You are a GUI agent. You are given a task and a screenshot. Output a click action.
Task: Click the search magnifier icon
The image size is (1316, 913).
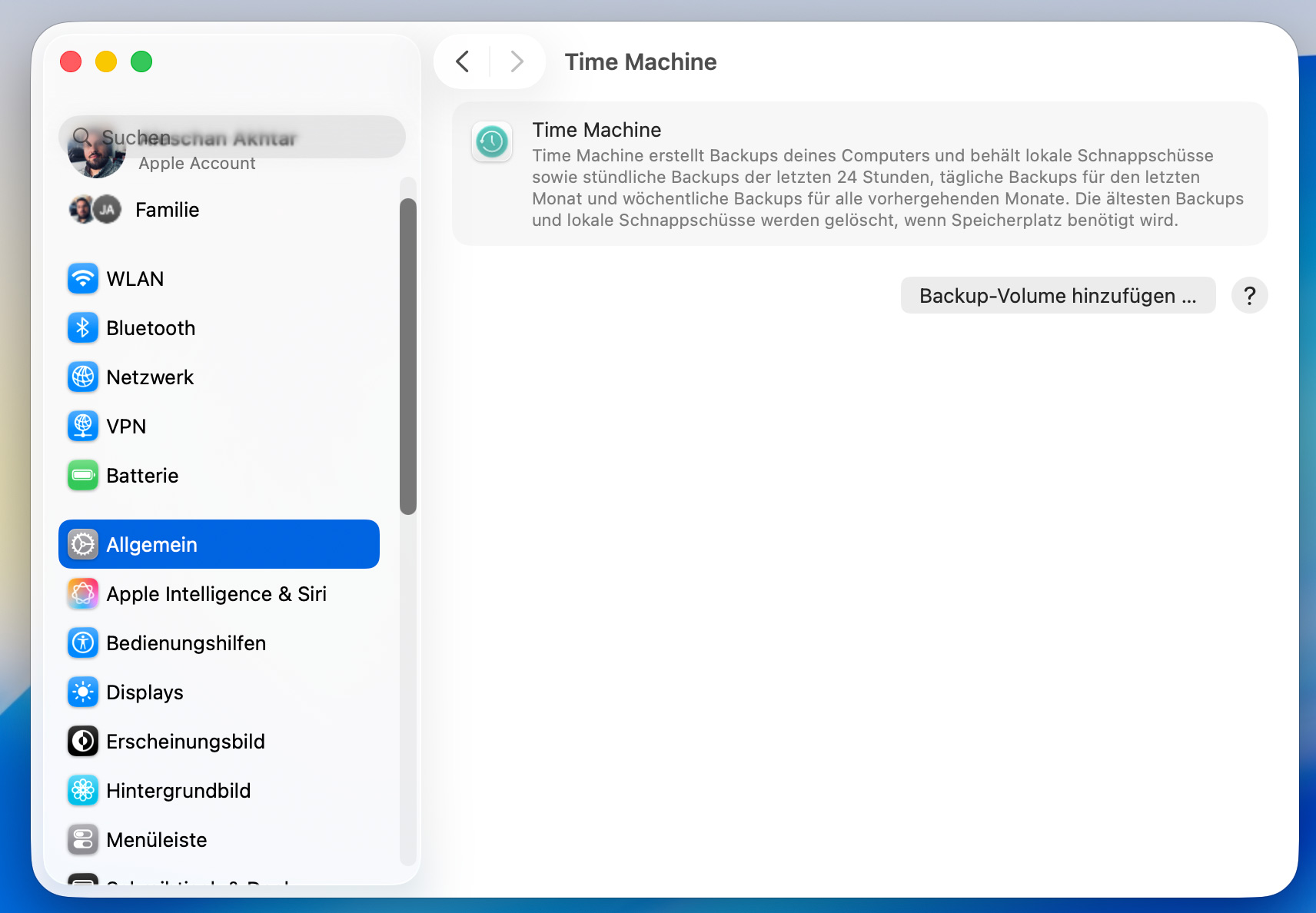pyautogui.click(x=81, y=138)
